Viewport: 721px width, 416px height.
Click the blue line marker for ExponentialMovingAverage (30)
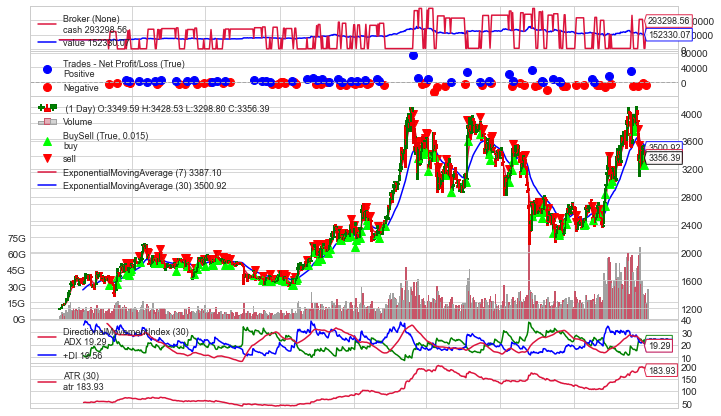pyautogui.click(x=47, y=186)
